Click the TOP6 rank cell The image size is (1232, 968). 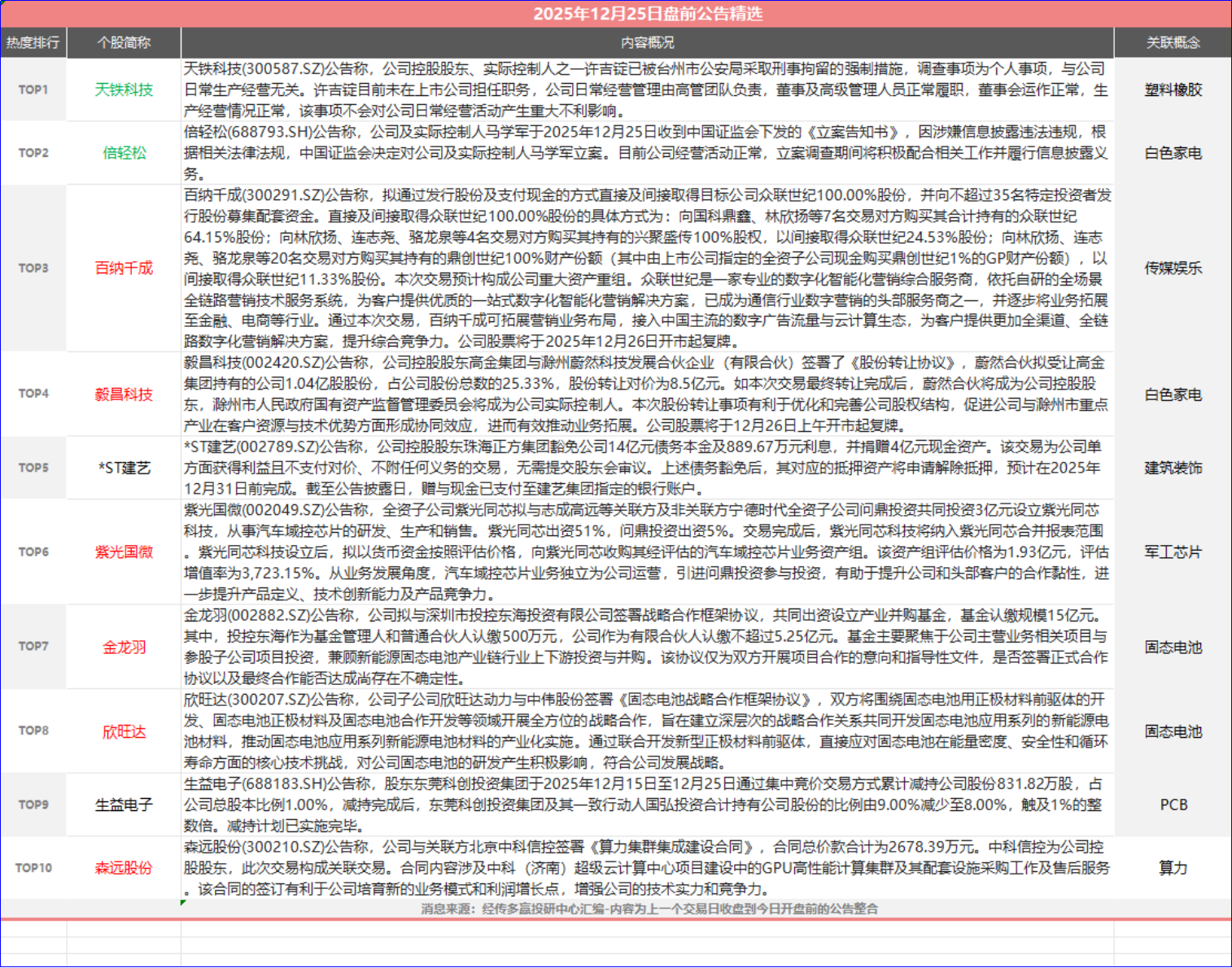click(x=33, y=552)
